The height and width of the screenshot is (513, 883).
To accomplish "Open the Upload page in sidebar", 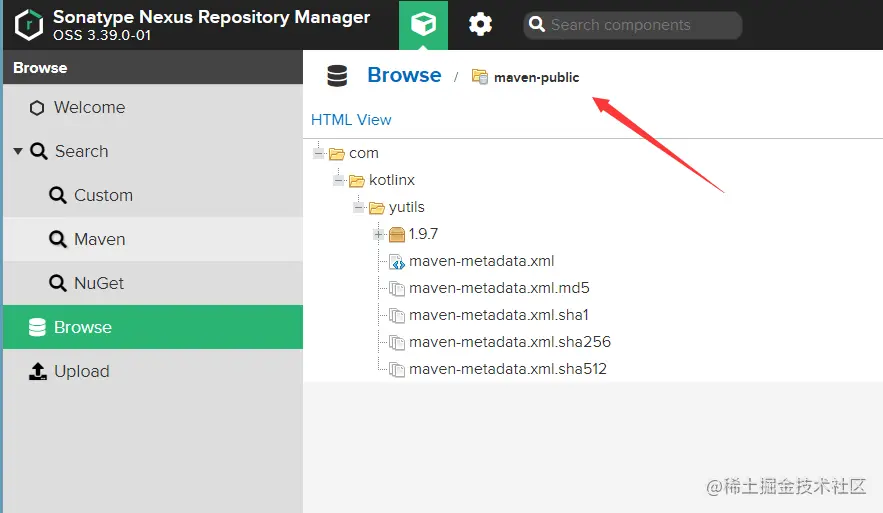I will point(153,371).
